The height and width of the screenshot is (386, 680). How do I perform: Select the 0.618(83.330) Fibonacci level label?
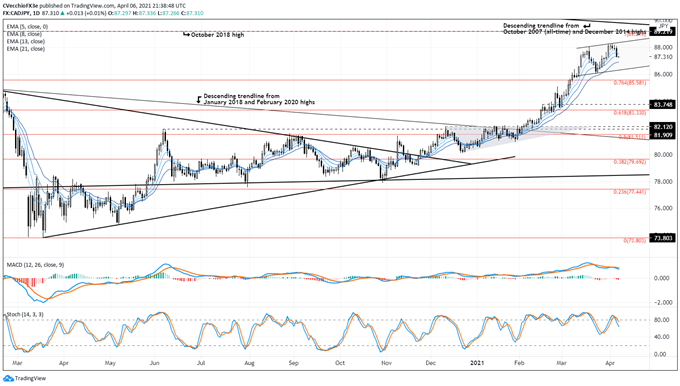point(630,113)
